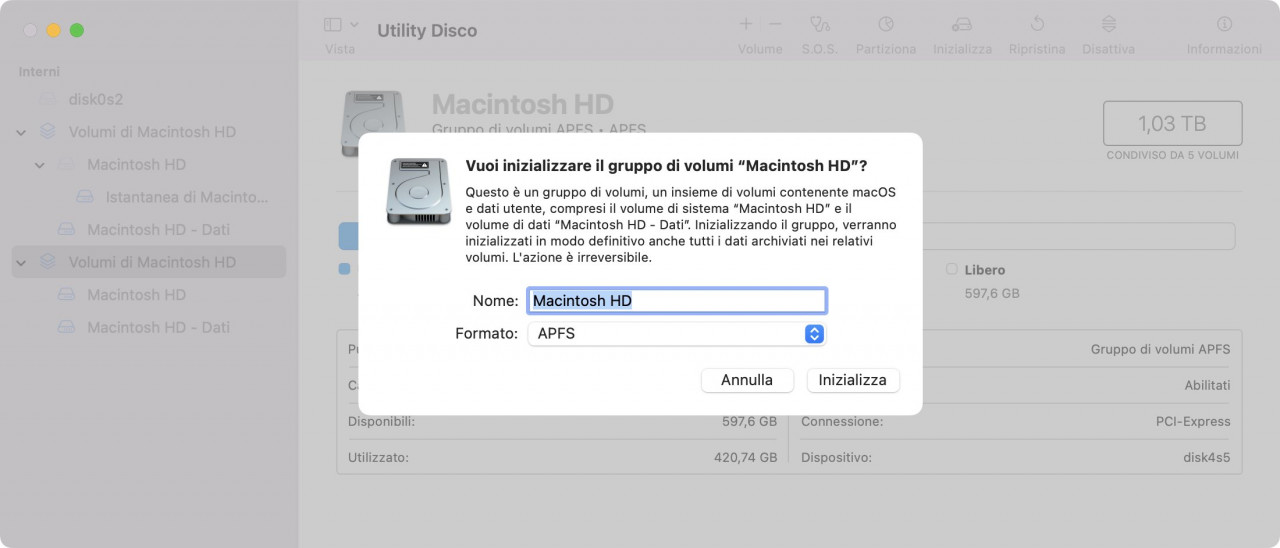Click the green zoom window button
The width and height of the screenshot is (1280, 548).
click(x=77, y=30)
